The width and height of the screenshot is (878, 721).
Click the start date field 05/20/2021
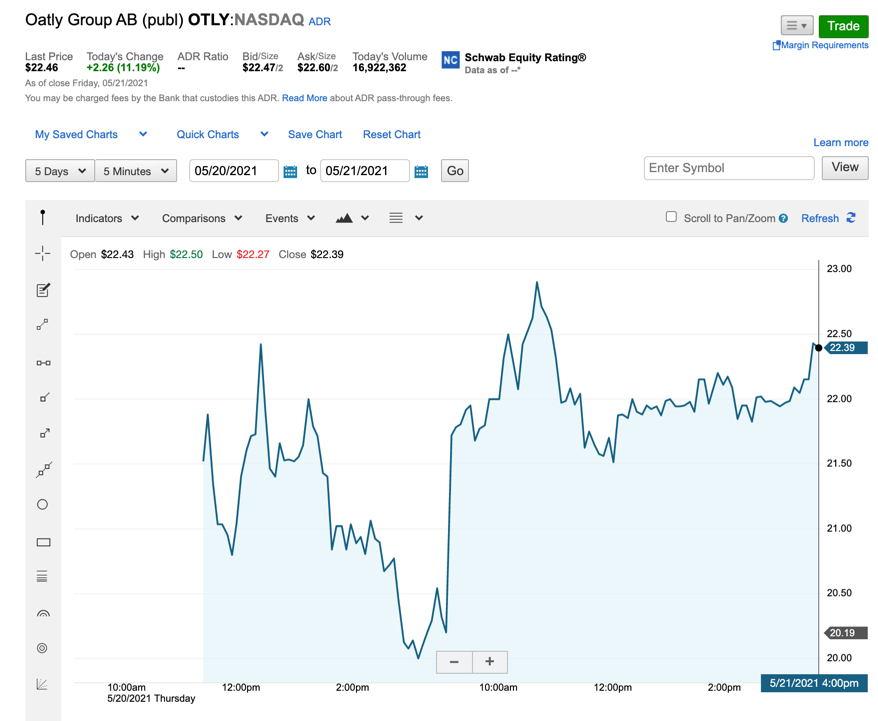point(233,171)
